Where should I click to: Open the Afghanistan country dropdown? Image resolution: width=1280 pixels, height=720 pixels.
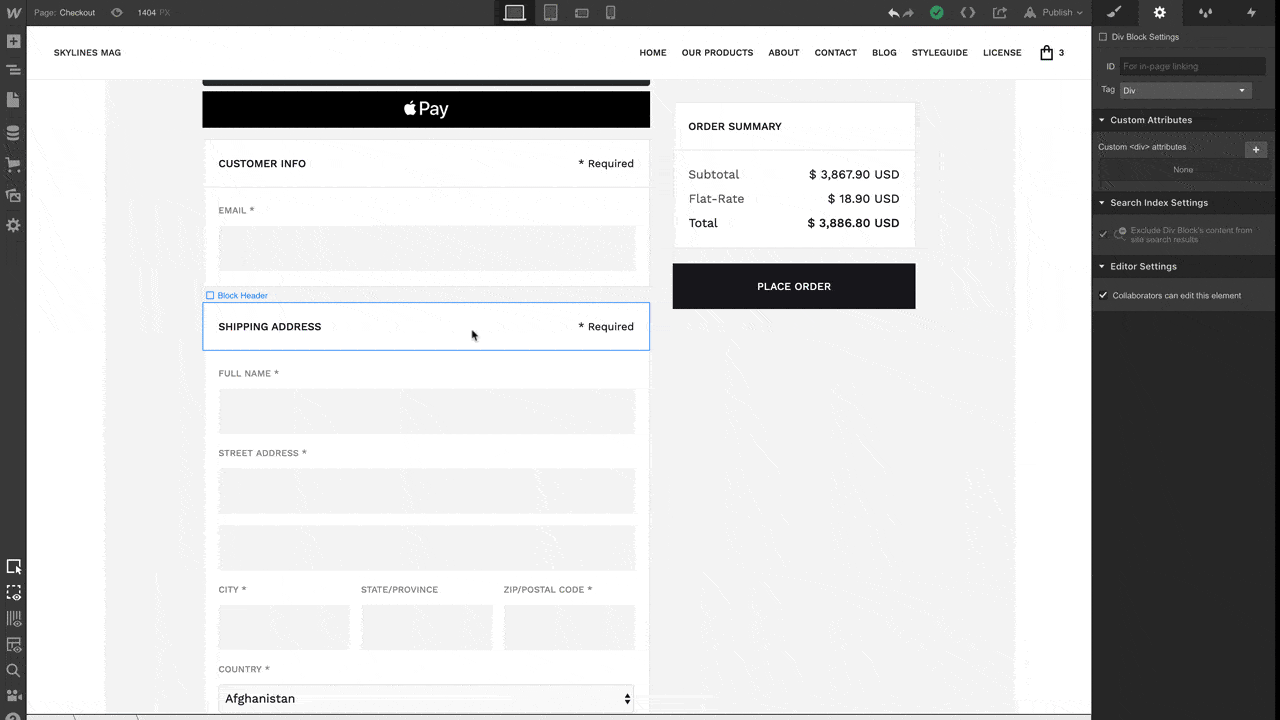(427, 698)
